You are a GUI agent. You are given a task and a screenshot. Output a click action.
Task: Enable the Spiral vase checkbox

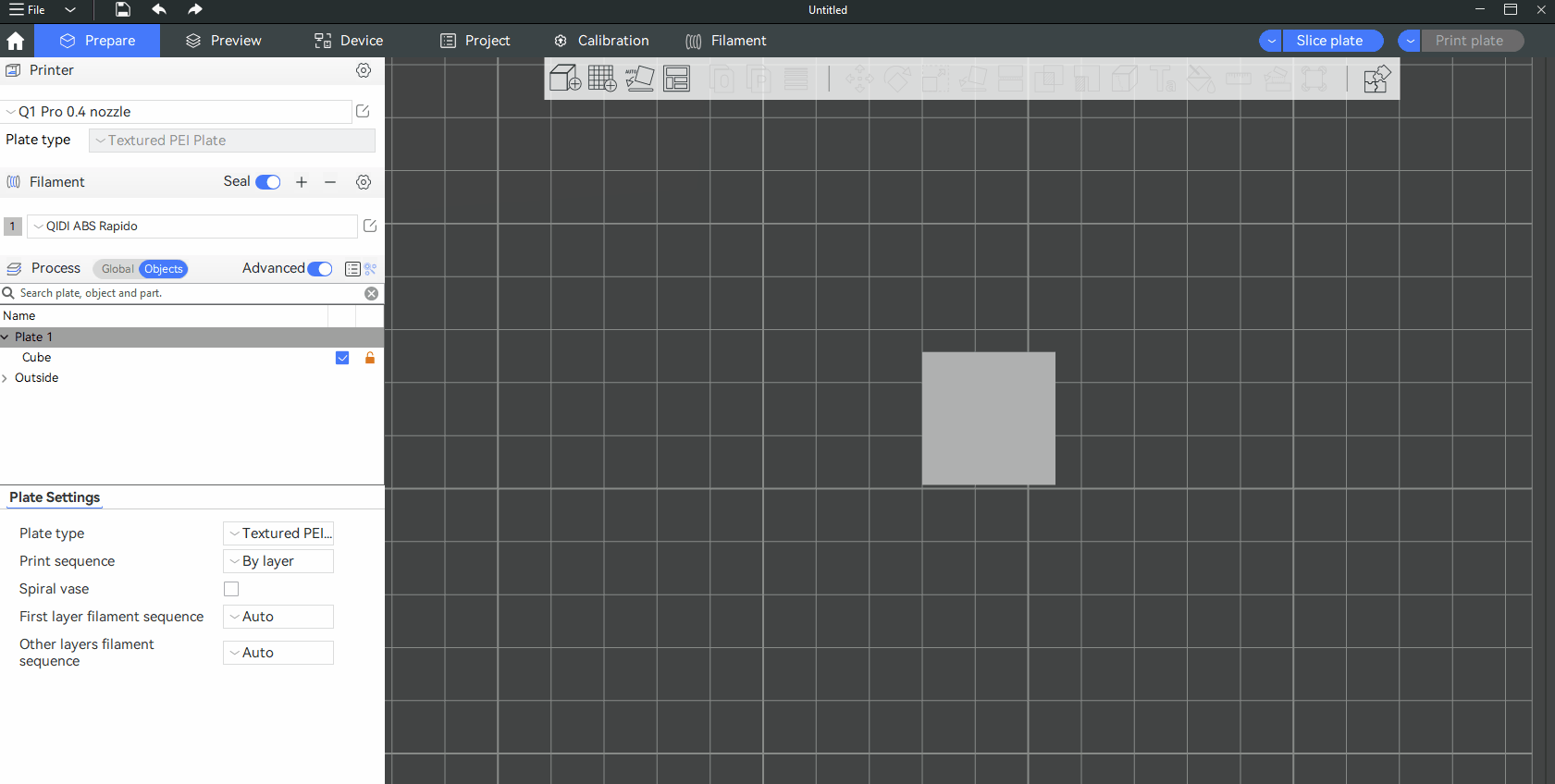(231, 589)
